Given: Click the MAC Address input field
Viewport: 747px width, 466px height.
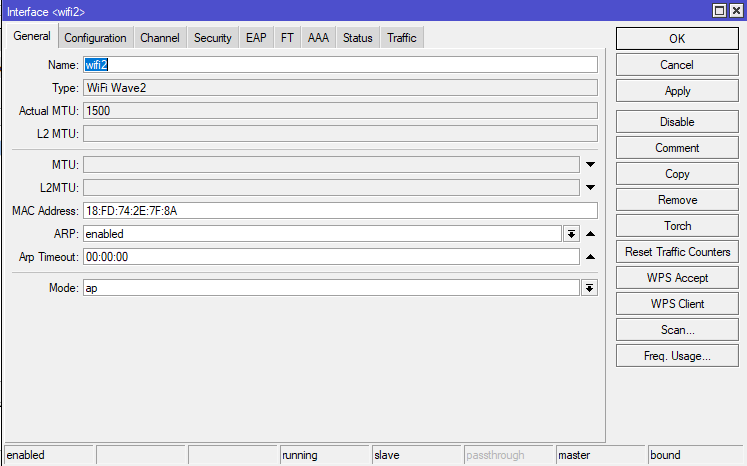Looking at the screenshot, I should [340, 210].
